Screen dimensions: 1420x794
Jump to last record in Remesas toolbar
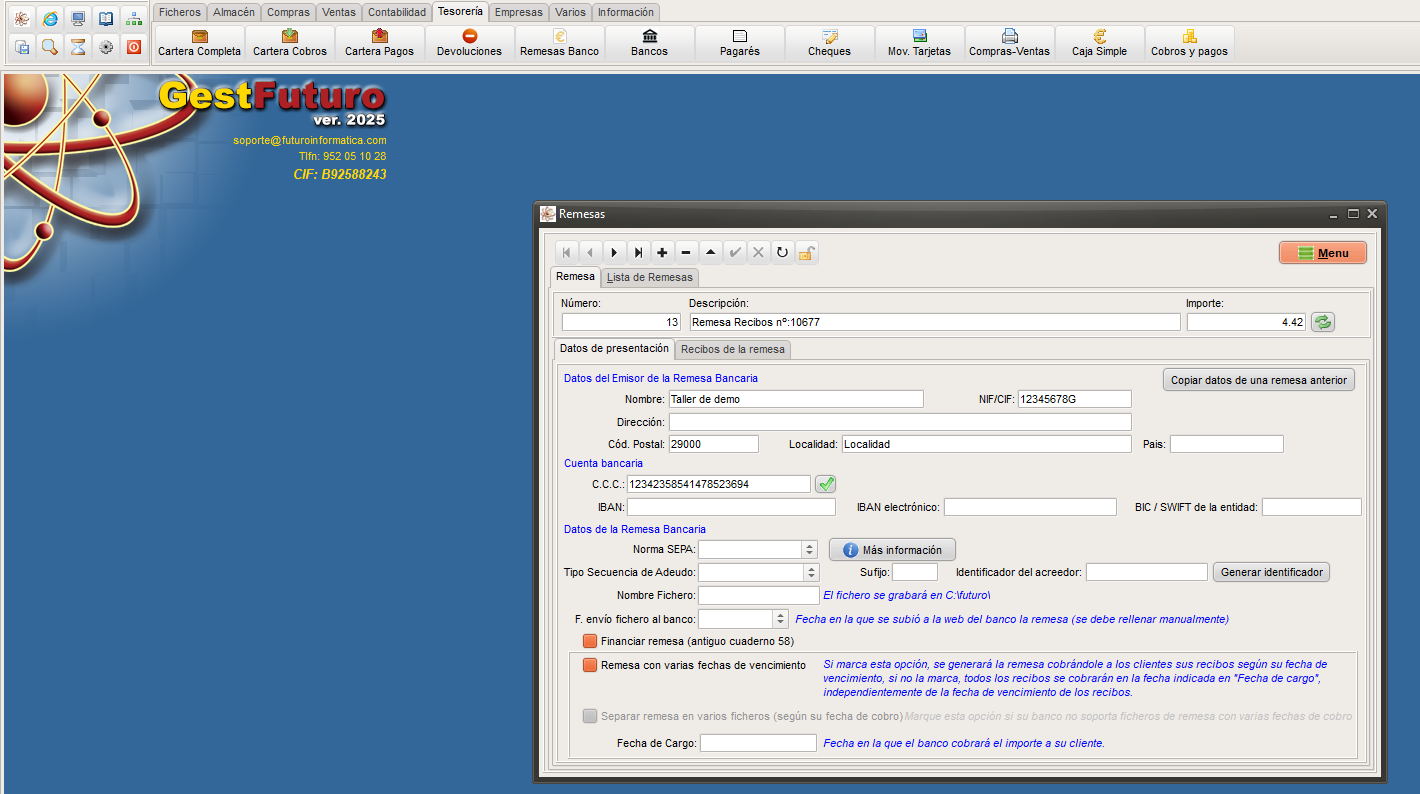pyautogui.click(x=638, y=253)
